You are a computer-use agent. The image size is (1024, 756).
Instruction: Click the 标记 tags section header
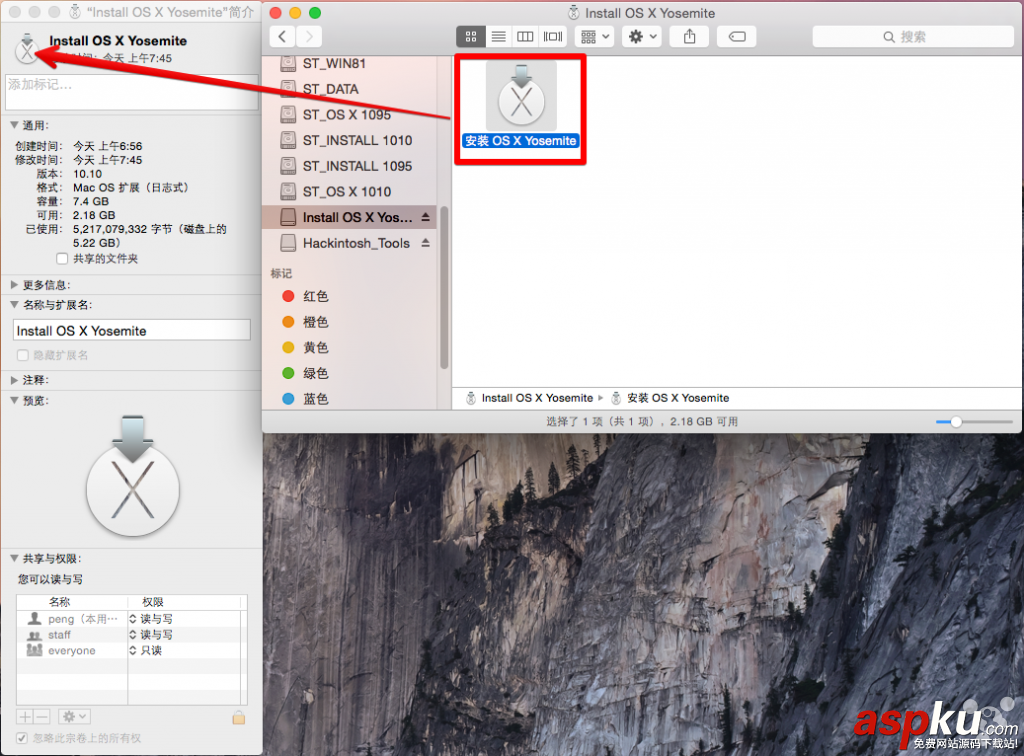pyautogui.click(x=281, y=273)
